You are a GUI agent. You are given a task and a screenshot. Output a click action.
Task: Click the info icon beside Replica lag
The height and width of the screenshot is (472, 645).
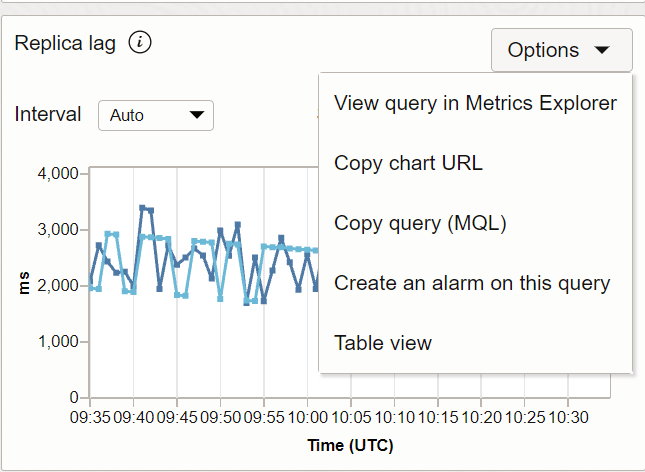[140, 43]
